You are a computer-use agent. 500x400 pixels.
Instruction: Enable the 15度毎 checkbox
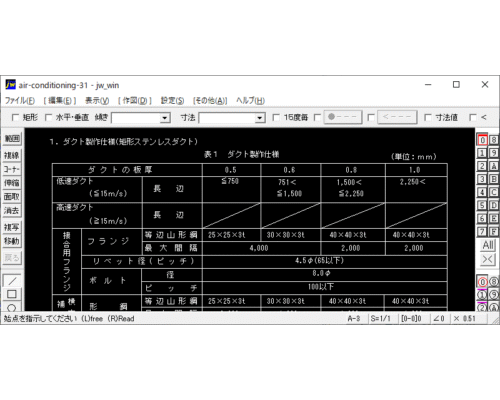(276, 117)
